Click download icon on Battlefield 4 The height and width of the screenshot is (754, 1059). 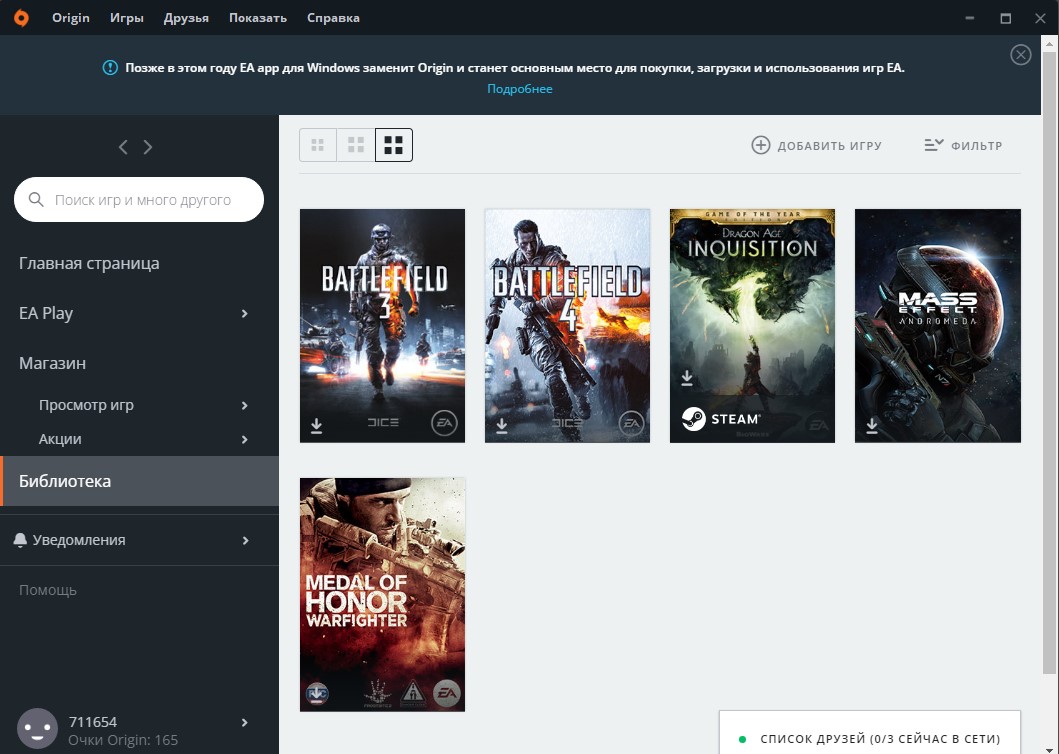coord(502,426)
